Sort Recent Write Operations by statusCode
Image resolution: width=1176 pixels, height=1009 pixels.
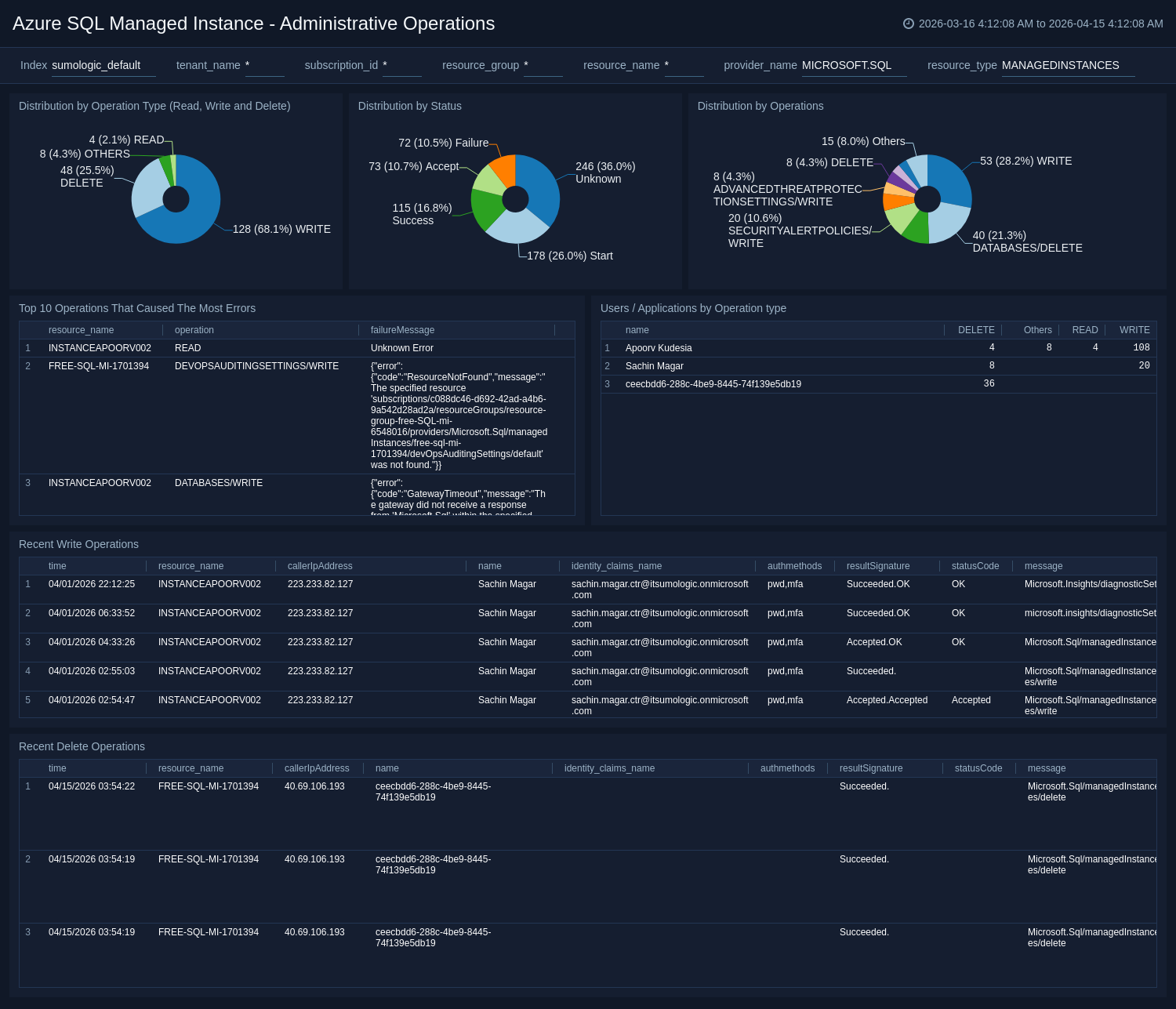(x=975, y=566)
